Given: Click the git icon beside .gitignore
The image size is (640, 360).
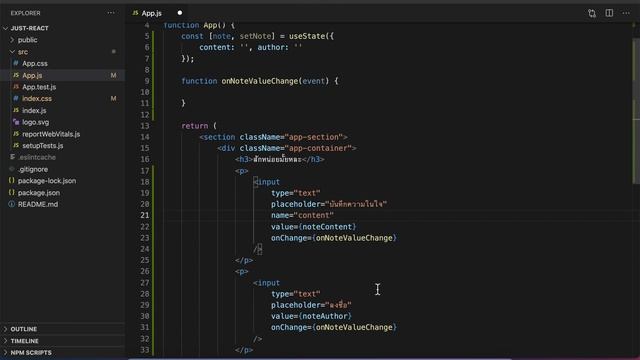Looking at the screenshot, I should (x=12, y=169).
